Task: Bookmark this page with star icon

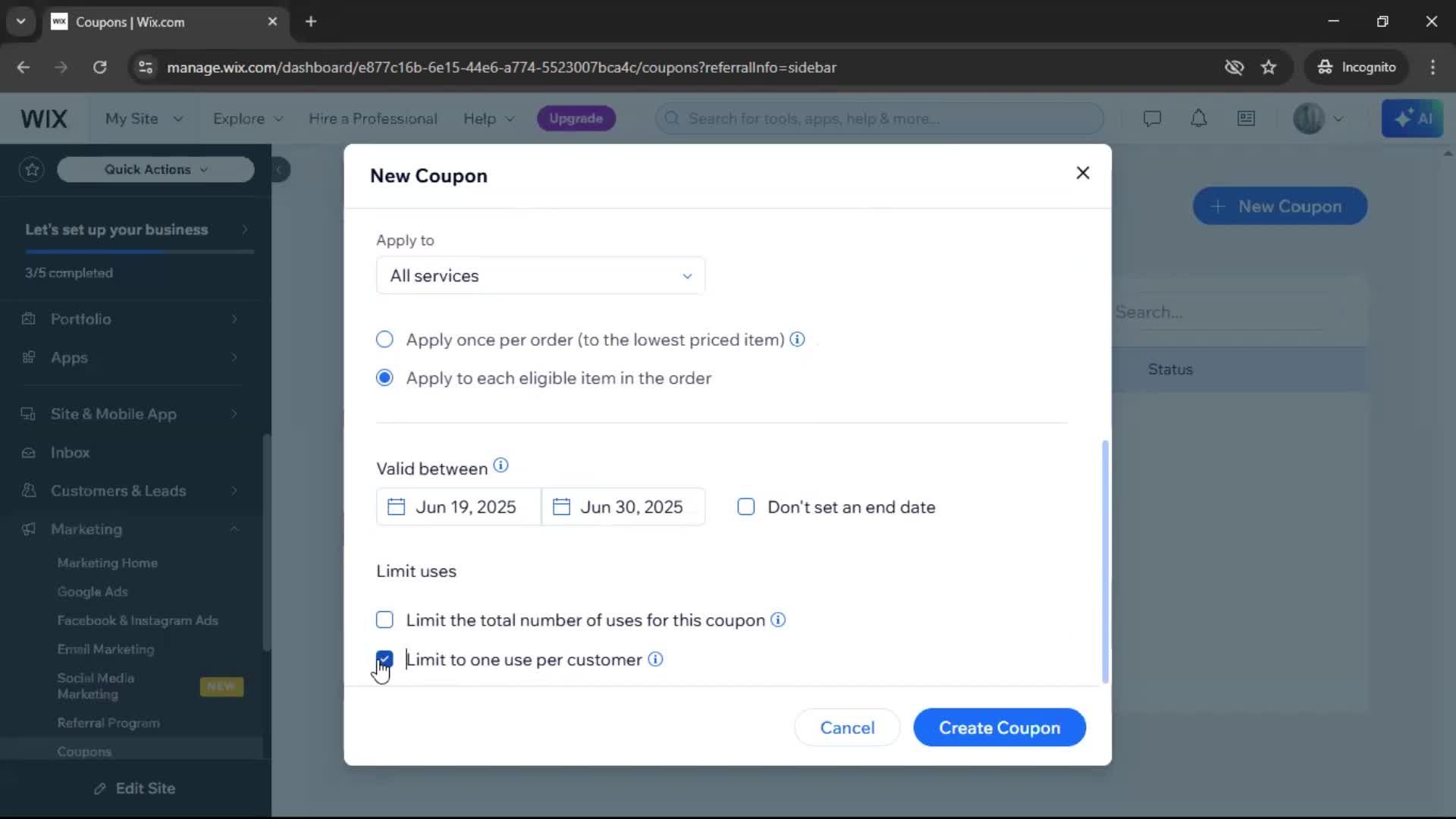Action: tap(1268, 67)
